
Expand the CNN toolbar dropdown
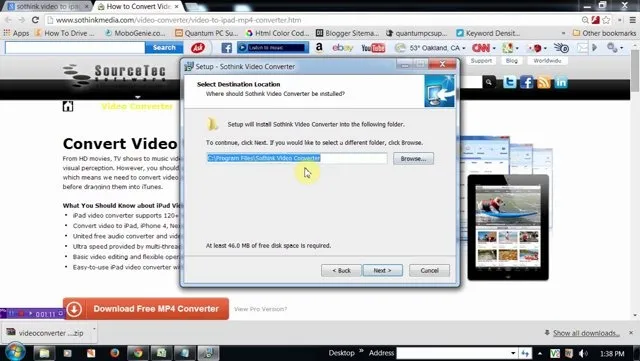pyautogui.click(x=494, y=48)
